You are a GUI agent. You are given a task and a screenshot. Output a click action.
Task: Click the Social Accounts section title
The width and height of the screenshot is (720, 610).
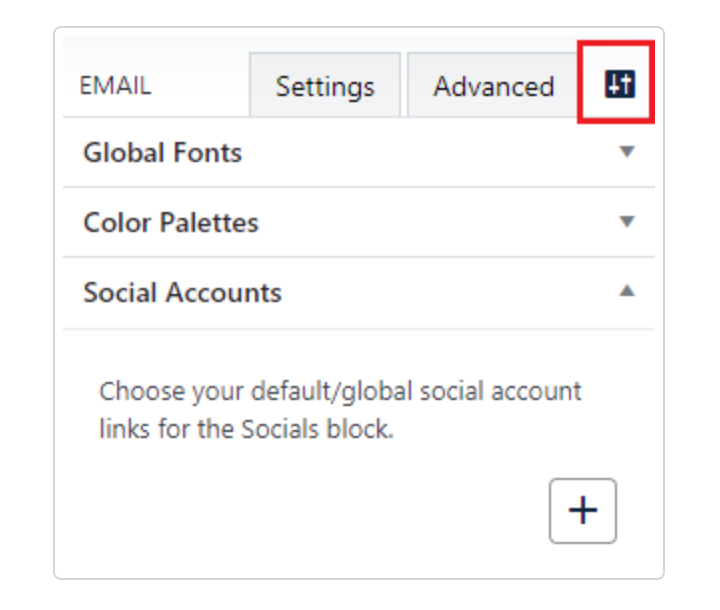tap(182, 293)
